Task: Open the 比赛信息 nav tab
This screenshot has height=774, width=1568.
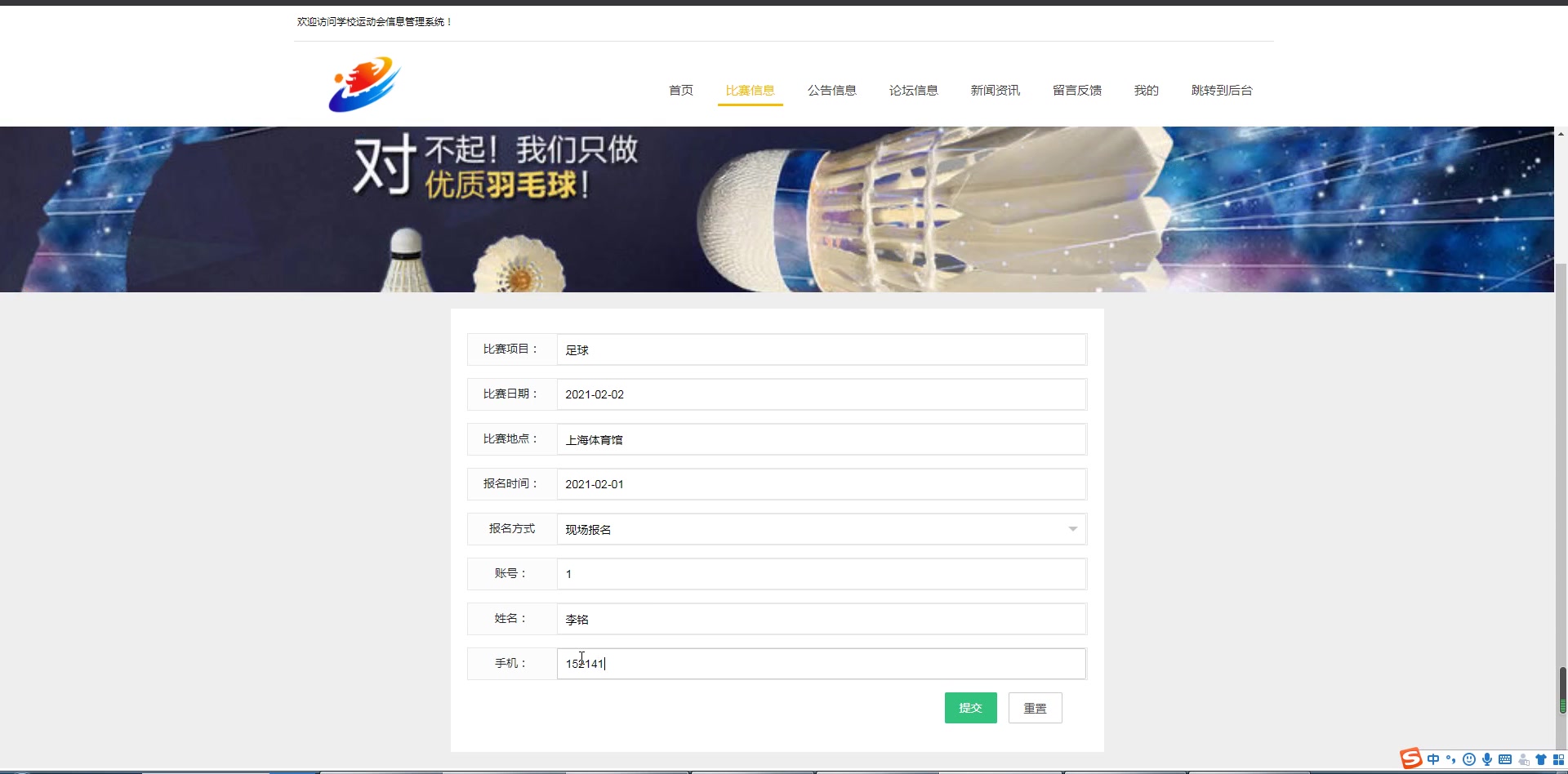Action: coord(750,90)
